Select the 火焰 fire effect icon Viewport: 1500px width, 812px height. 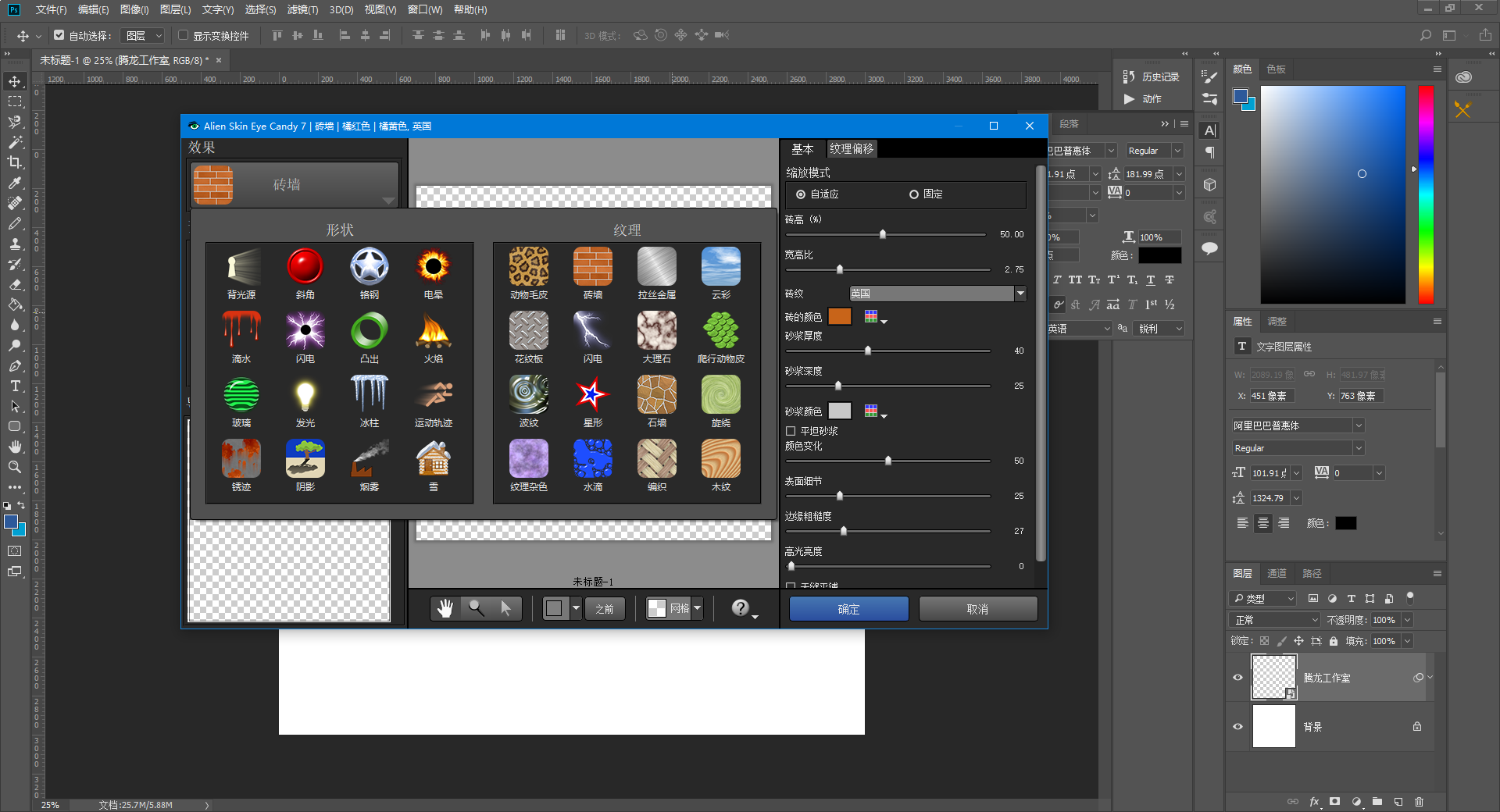click(x=434, y=331)
